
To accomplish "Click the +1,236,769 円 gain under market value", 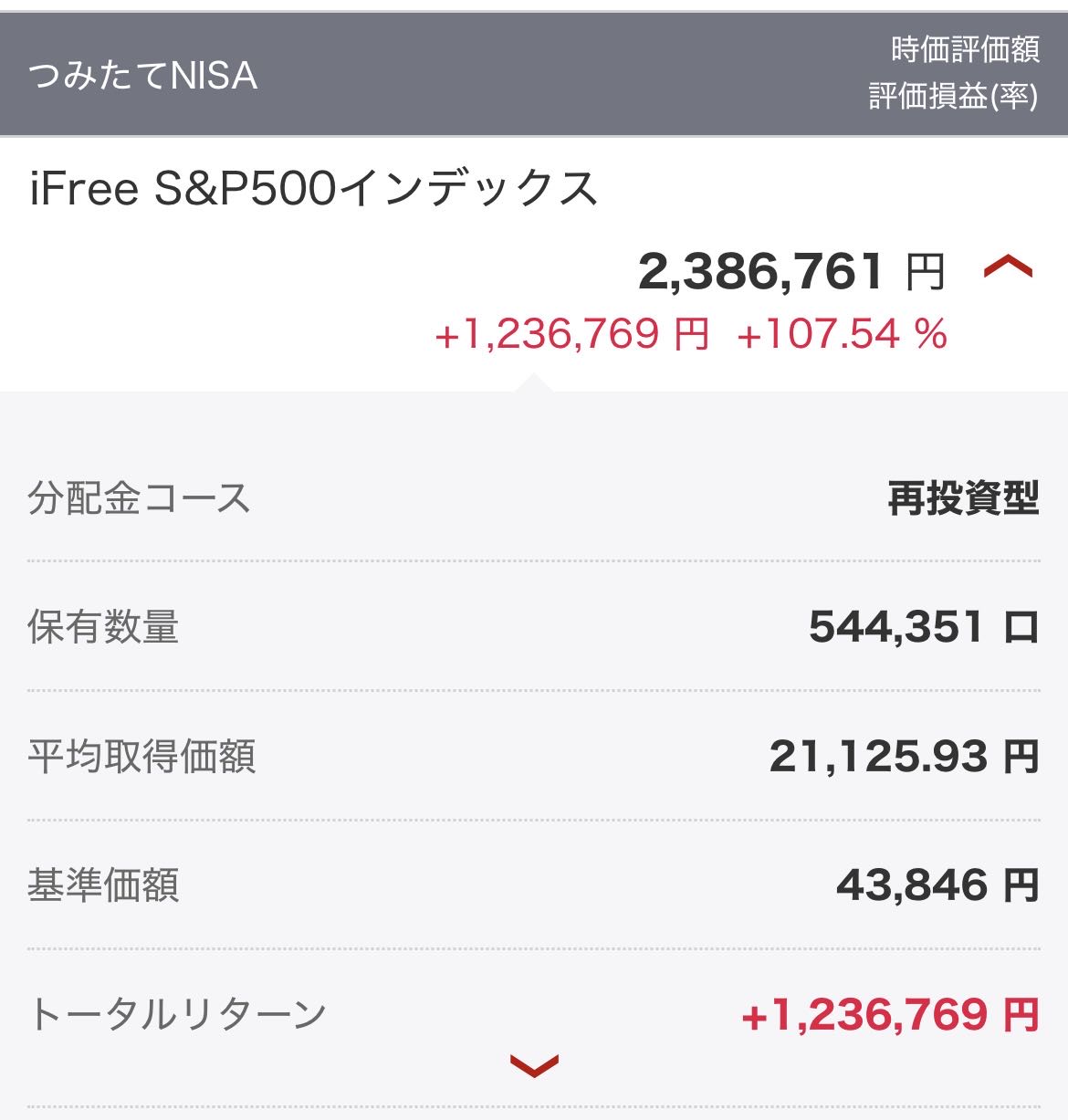I will point(572,334).
